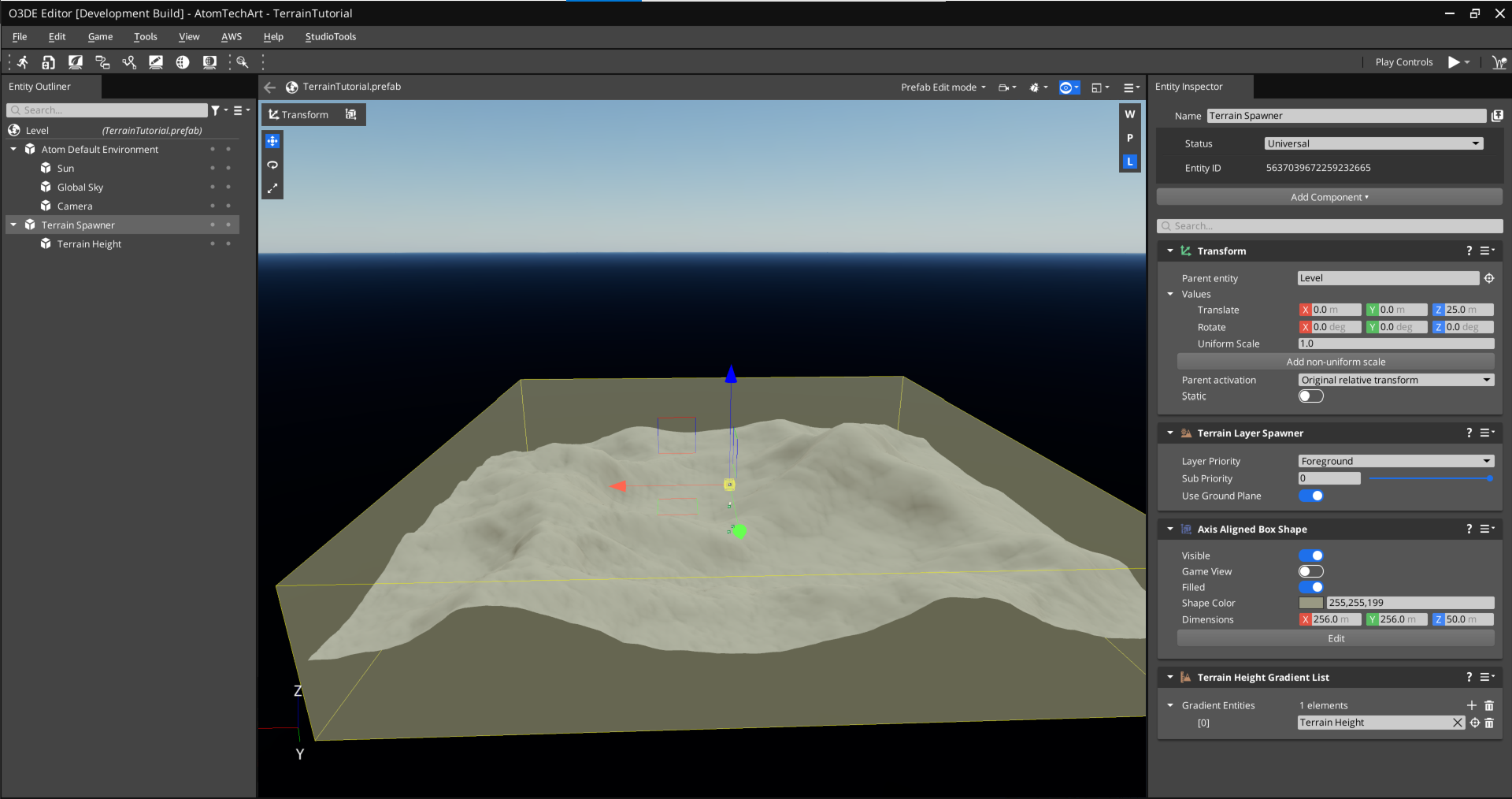Open the Entity Outliner filter icon
Screen dimensions: 1512x799
[215, 110]
